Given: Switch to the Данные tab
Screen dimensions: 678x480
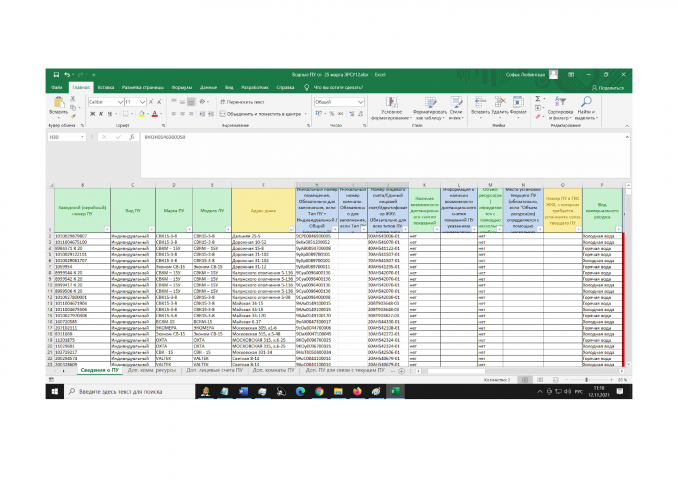Looking at the screenshot, I should pos(208,87).
